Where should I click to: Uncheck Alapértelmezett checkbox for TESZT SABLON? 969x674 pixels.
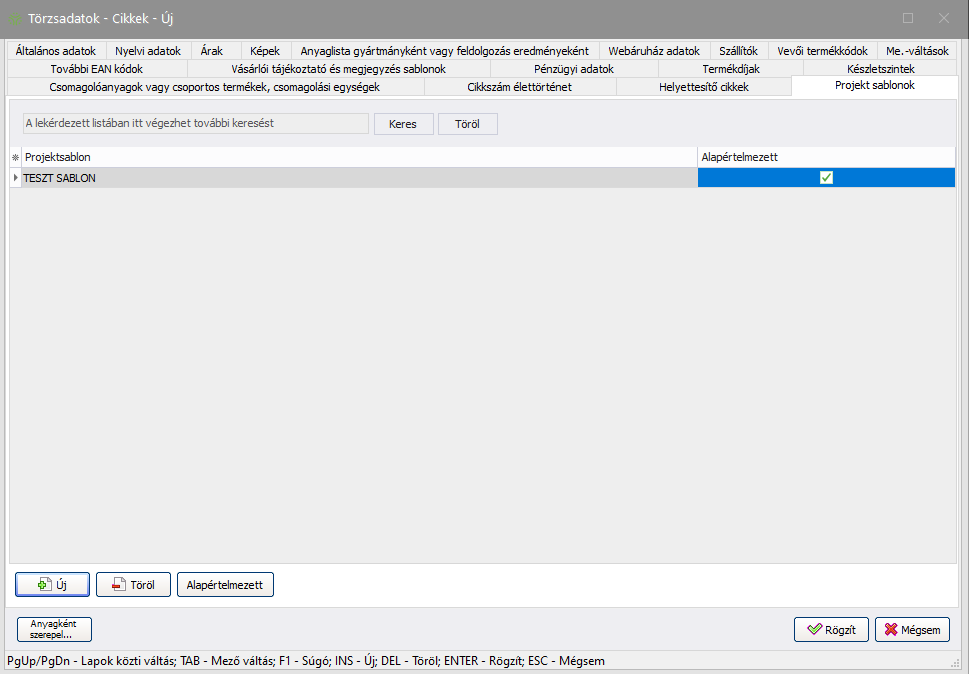click(826, 178)
